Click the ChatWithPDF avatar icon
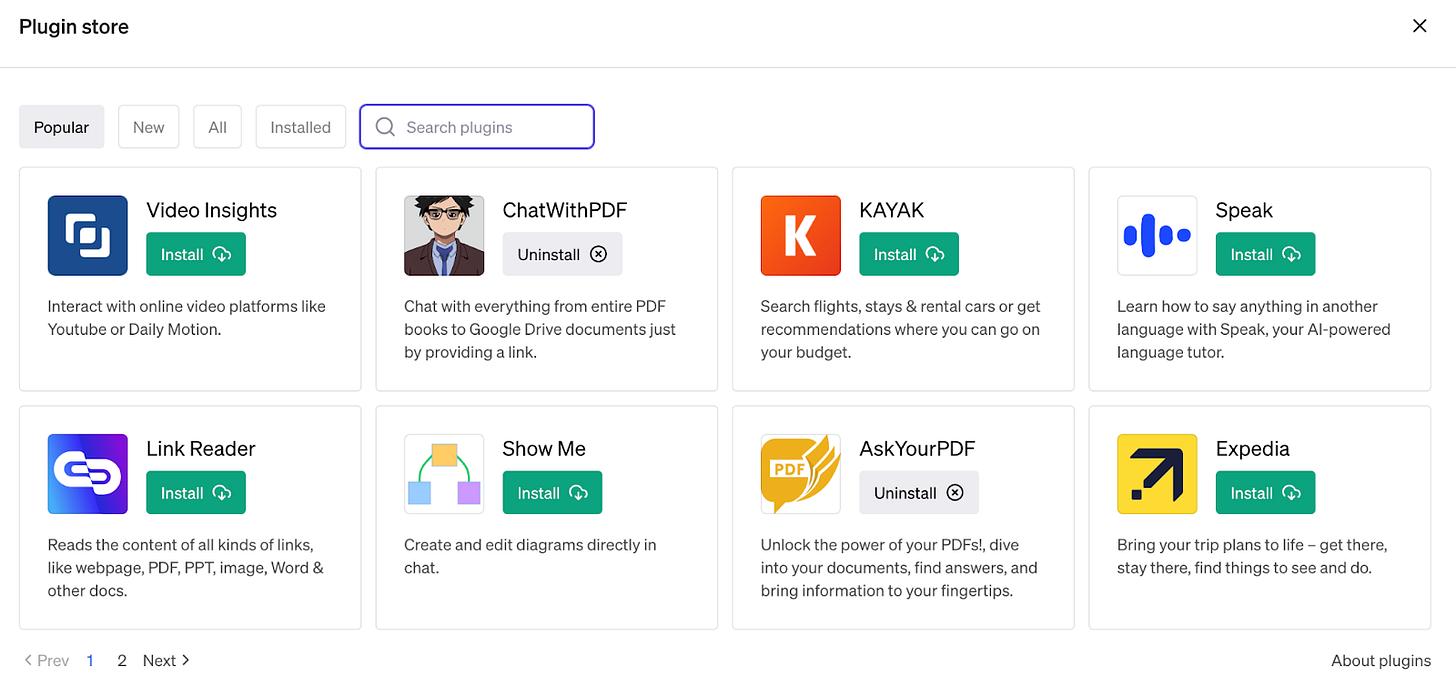This screenshot has height=696, width=1456. click(x=444, y=235)
